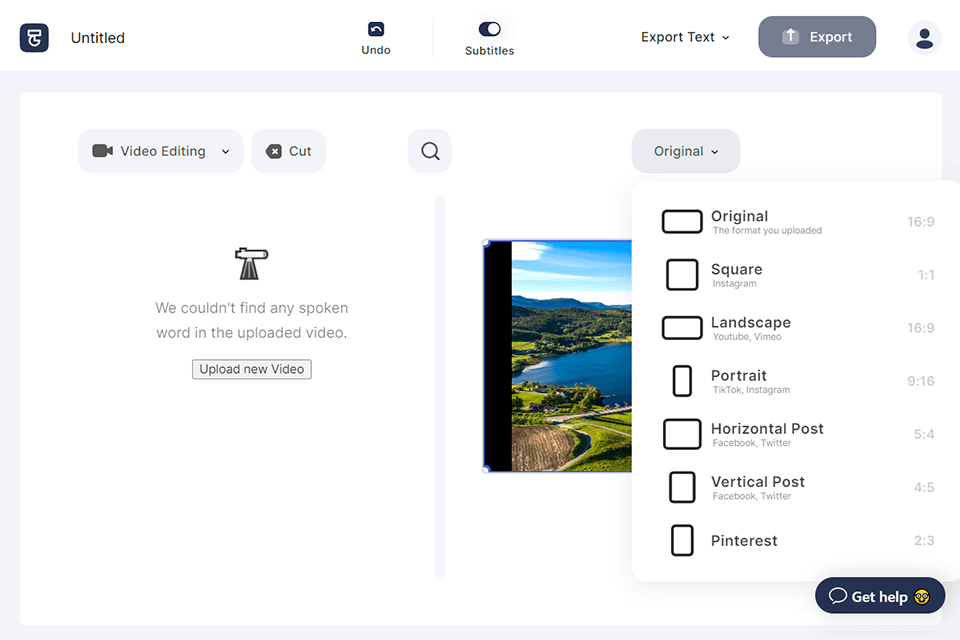Select Original 16:9 format option

point(798,222)
